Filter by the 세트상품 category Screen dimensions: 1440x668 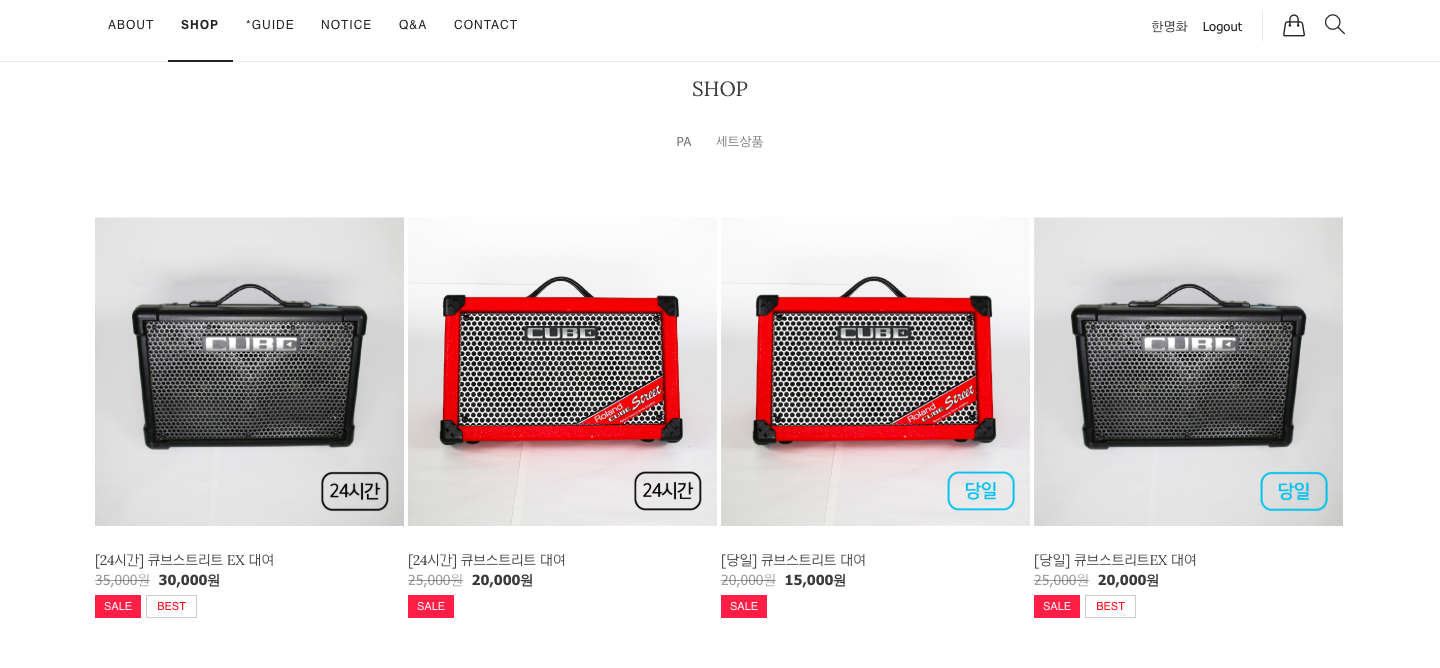(x=739, y=142)
